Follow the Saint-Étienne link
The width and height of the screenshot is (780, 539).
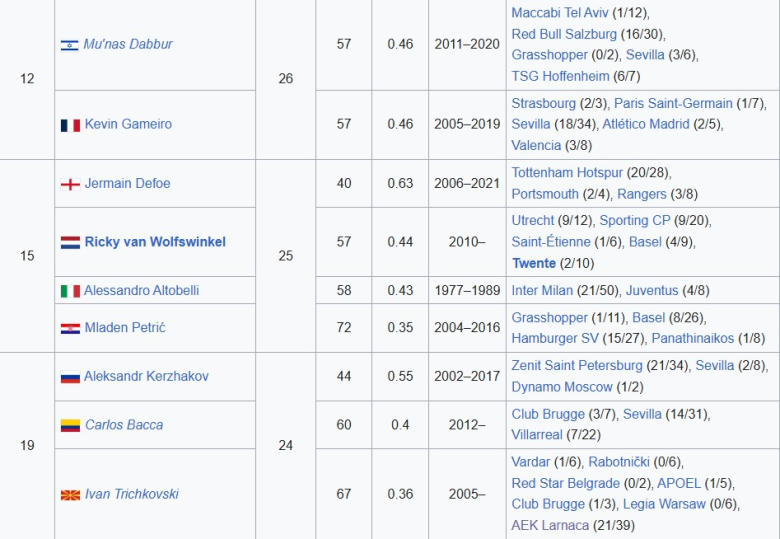(x=551, y=242)
